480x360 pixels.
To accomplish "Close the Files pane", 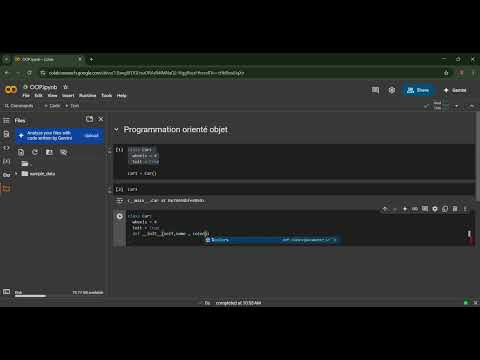I will pyautogui.click(x=101, y=119).
